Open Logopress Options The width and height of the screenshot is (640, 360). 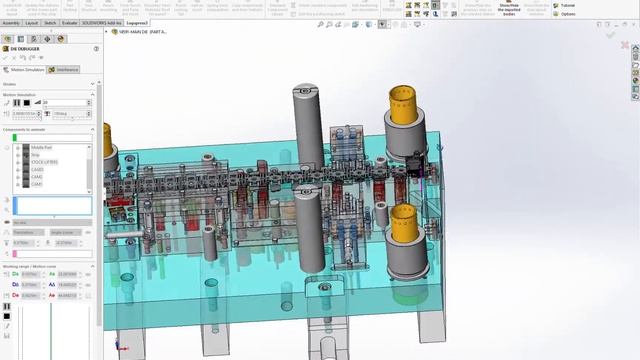click(x=564, y=14)
